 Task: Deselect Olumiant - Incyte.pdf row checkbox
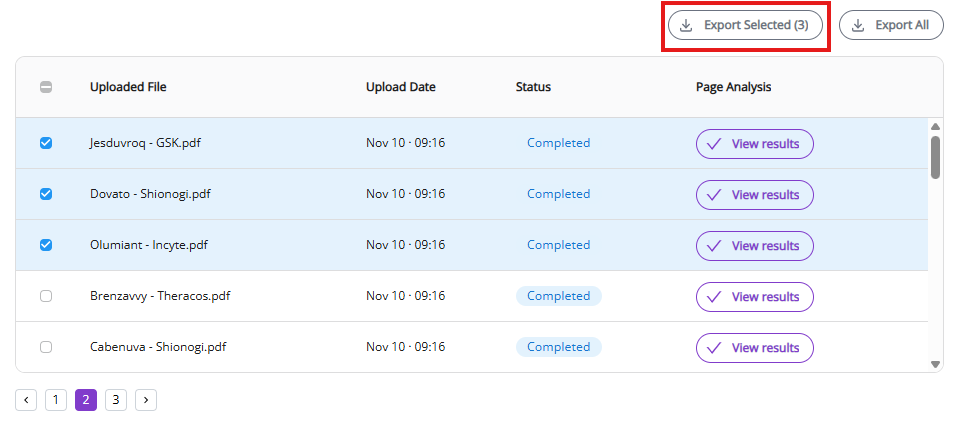tap(46, 245)
